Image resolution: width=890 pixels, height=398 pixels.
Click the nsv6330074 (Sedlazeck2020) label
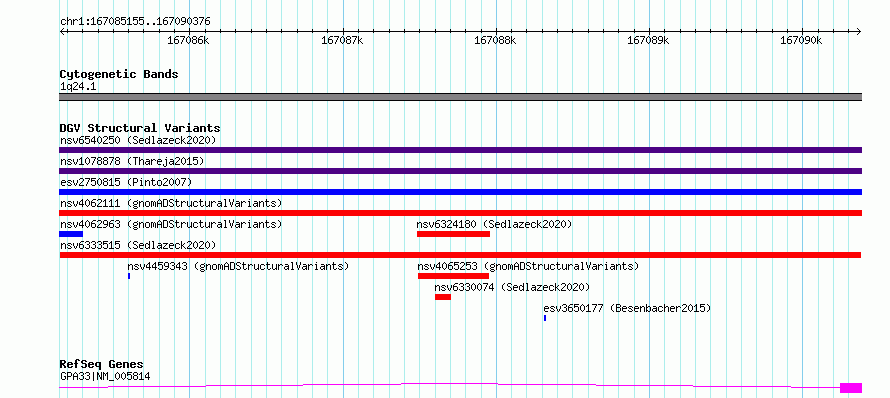(513, 287)
